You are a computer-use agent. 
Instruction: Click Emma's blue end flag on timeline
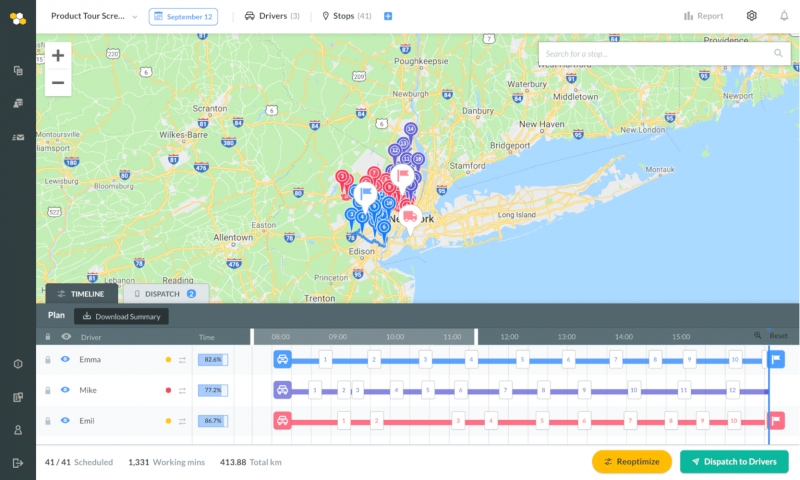[776, 359]
